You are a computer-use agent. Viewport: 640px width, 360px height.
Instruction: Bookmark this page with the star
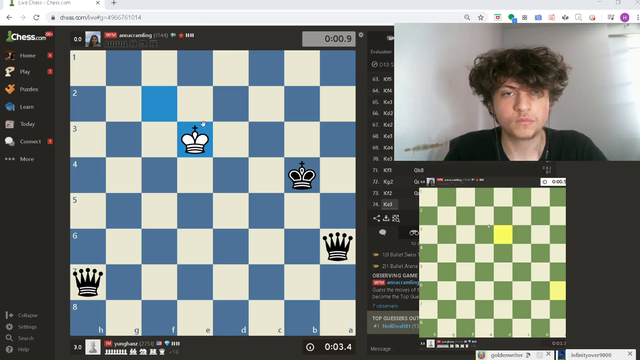point(481,18)
